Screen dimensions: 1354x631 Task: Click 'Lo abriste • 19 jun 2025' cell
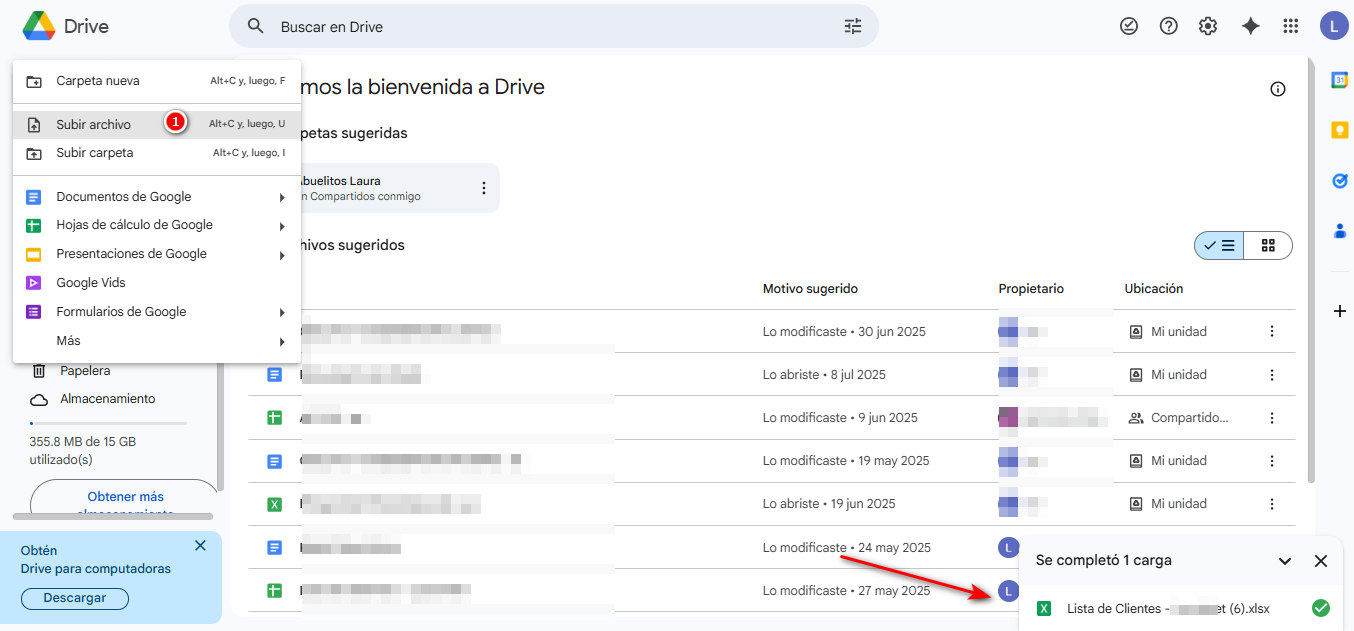click(829, 504)
